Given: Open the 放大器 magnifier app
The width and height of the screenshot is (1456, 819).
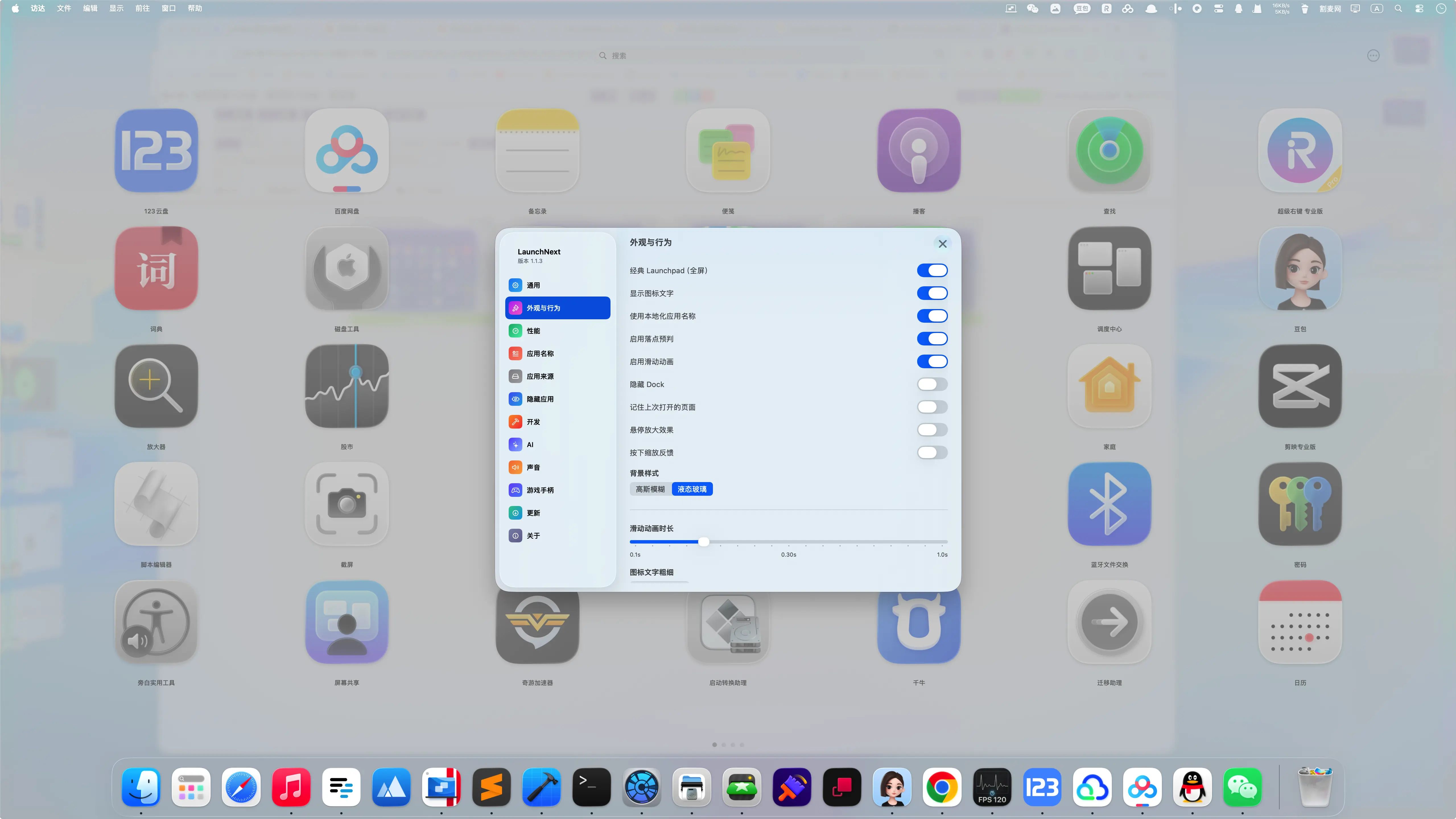Looking at the screenshot, I should 156,386.
